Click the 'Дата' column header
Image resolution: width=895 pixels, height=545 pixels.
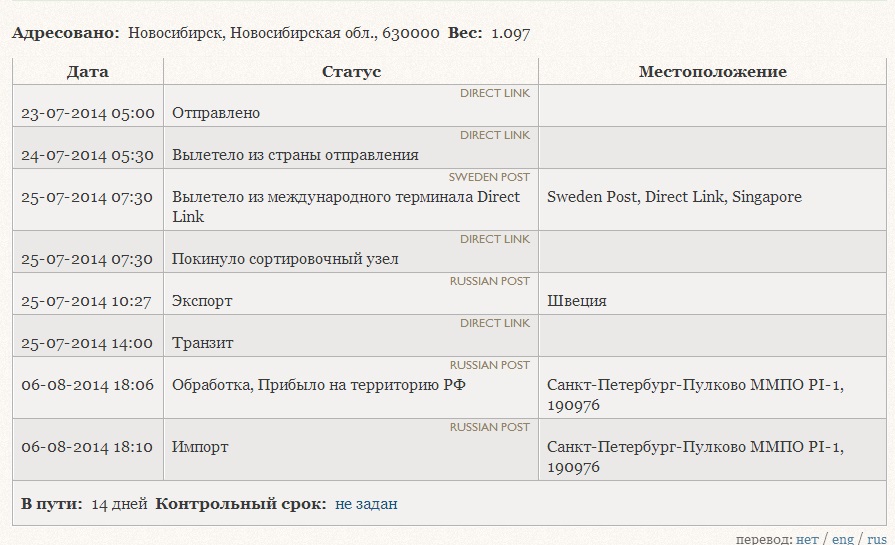coord(88,72)
